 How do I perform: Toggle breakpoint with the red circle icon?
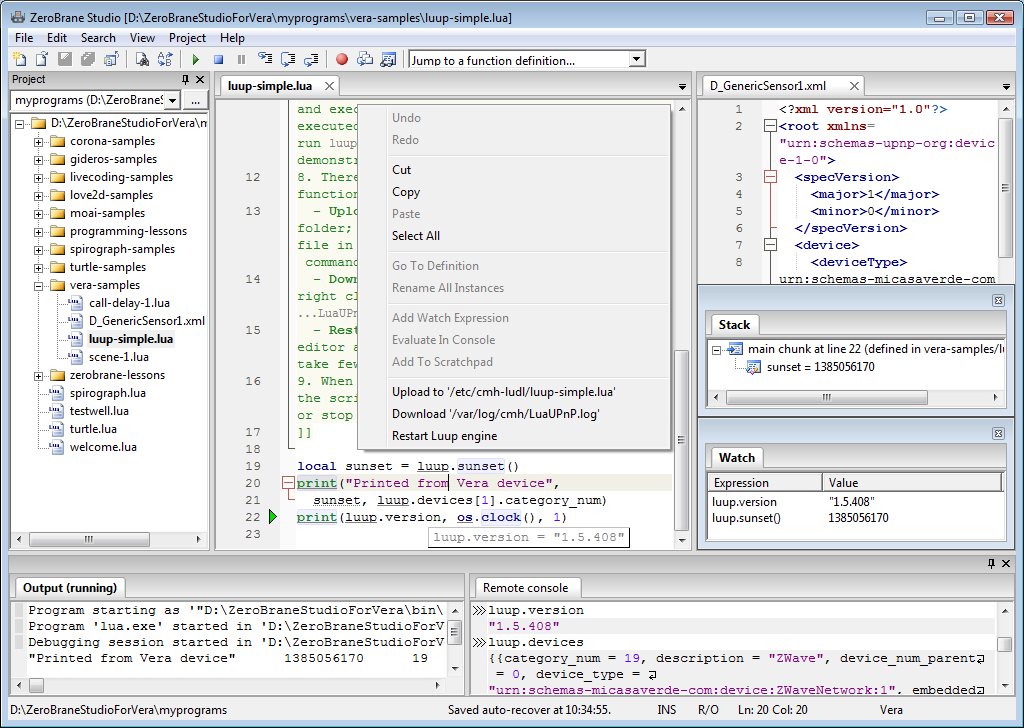[x=342, y=59]
